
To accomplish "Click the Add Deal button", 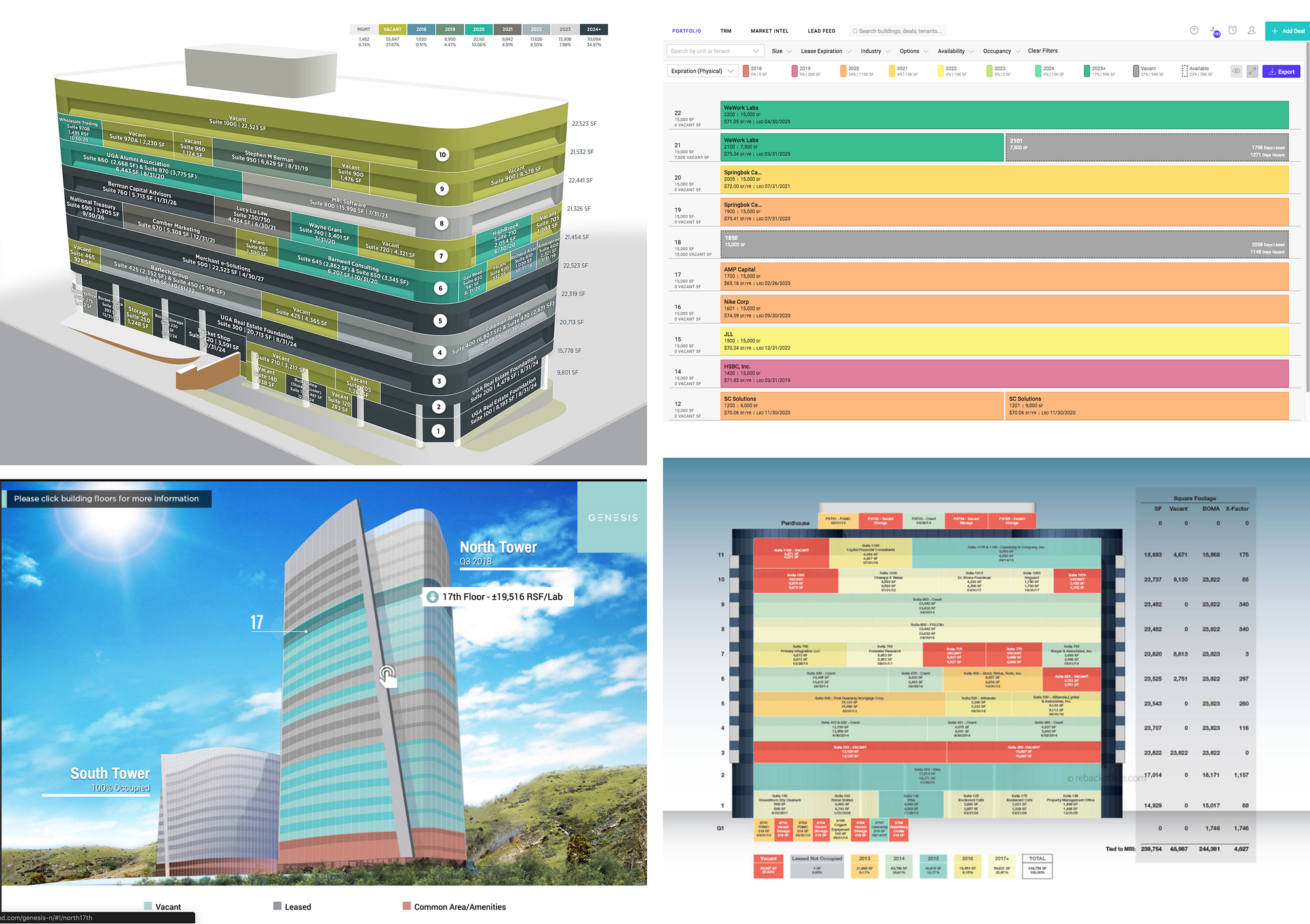I will [1287, 31].
